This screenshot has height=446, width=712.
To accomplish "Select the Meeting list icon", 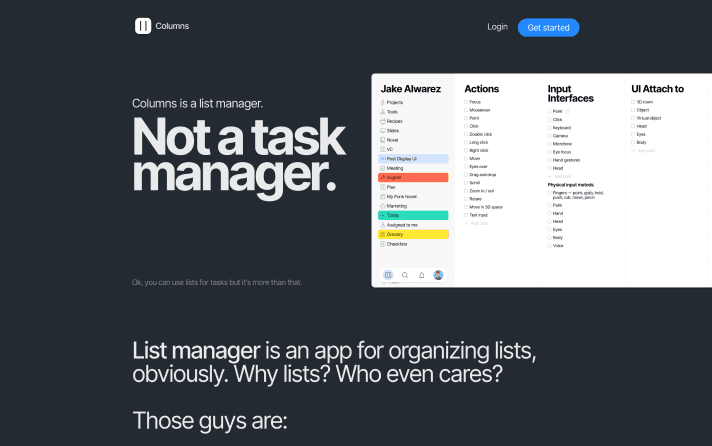I will [382, 168].
